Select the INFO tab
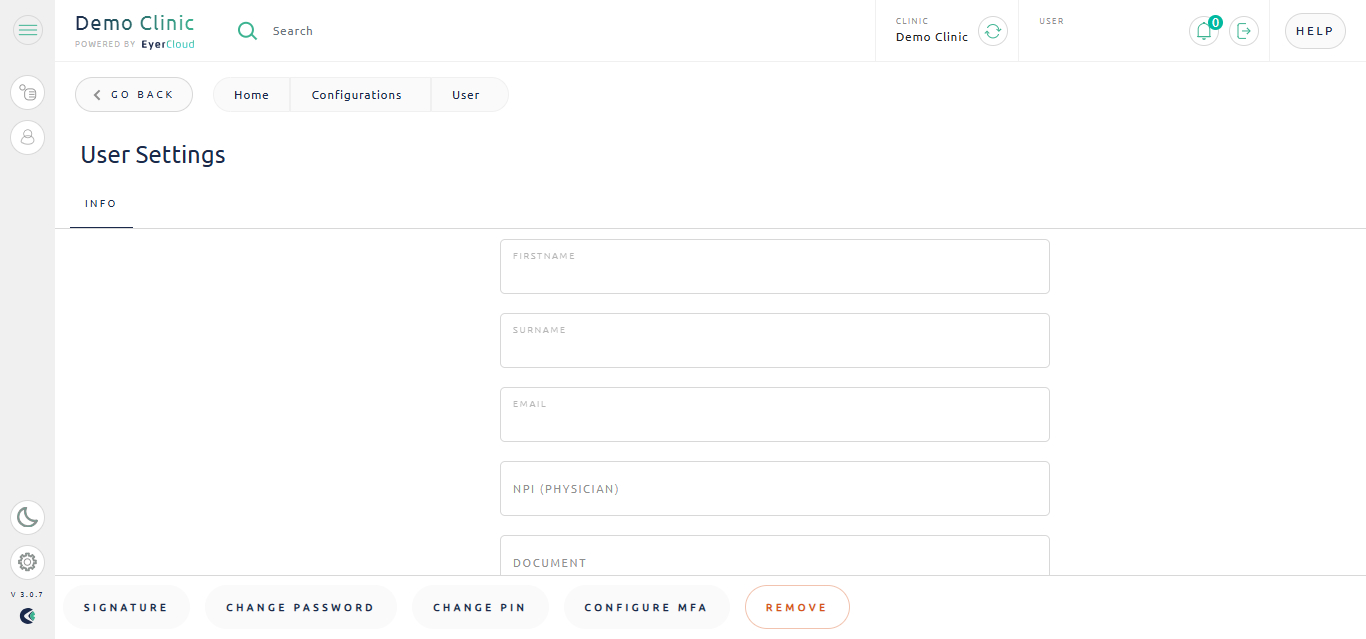 [101, 204]
